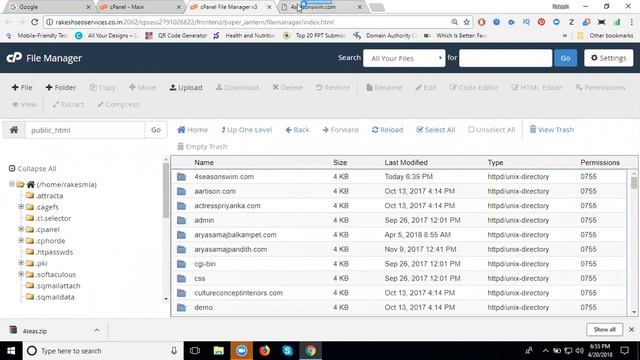Click Unselect All
This screenshot has width=640, height=360.
[x=491, y=130]
